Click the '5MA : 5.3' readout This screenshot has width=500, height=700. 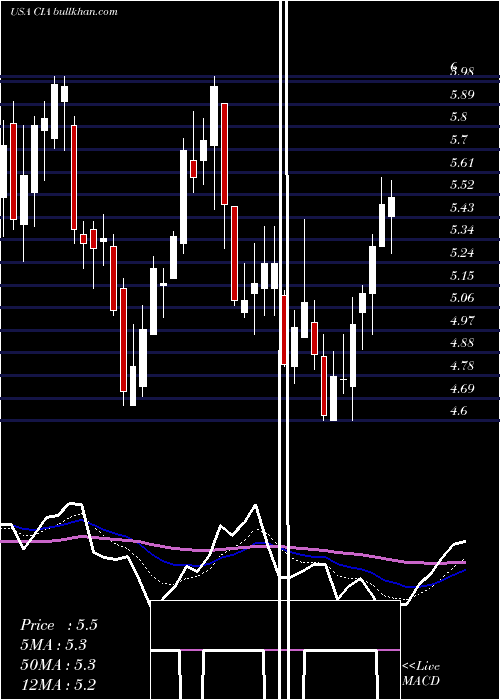pyautogui.click(x=54, y=645)
